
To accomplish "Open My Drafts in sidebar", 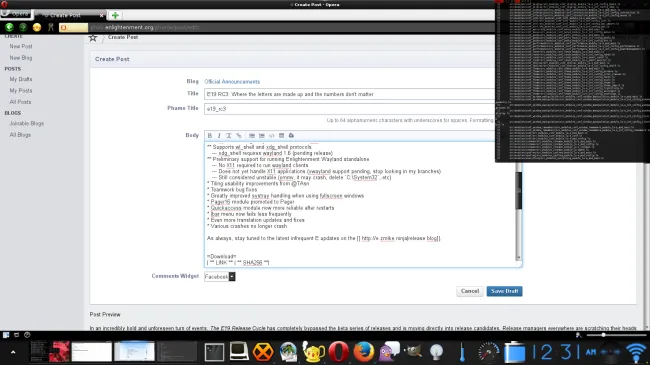I will point(21,79).
